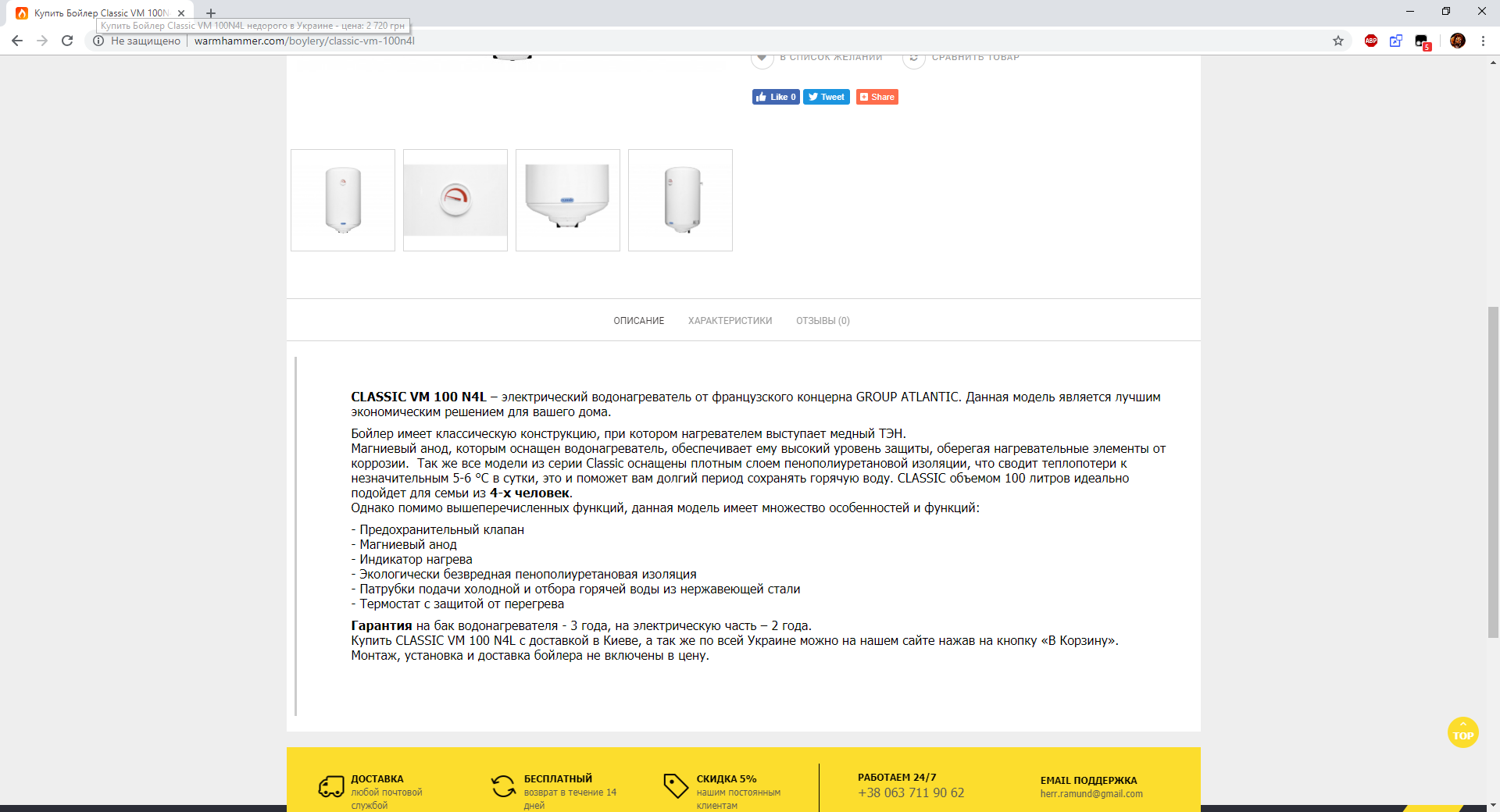Select the first boiler front thumbnail
The width and height of the screenshot is (1500, 812).
coord(343,200)
